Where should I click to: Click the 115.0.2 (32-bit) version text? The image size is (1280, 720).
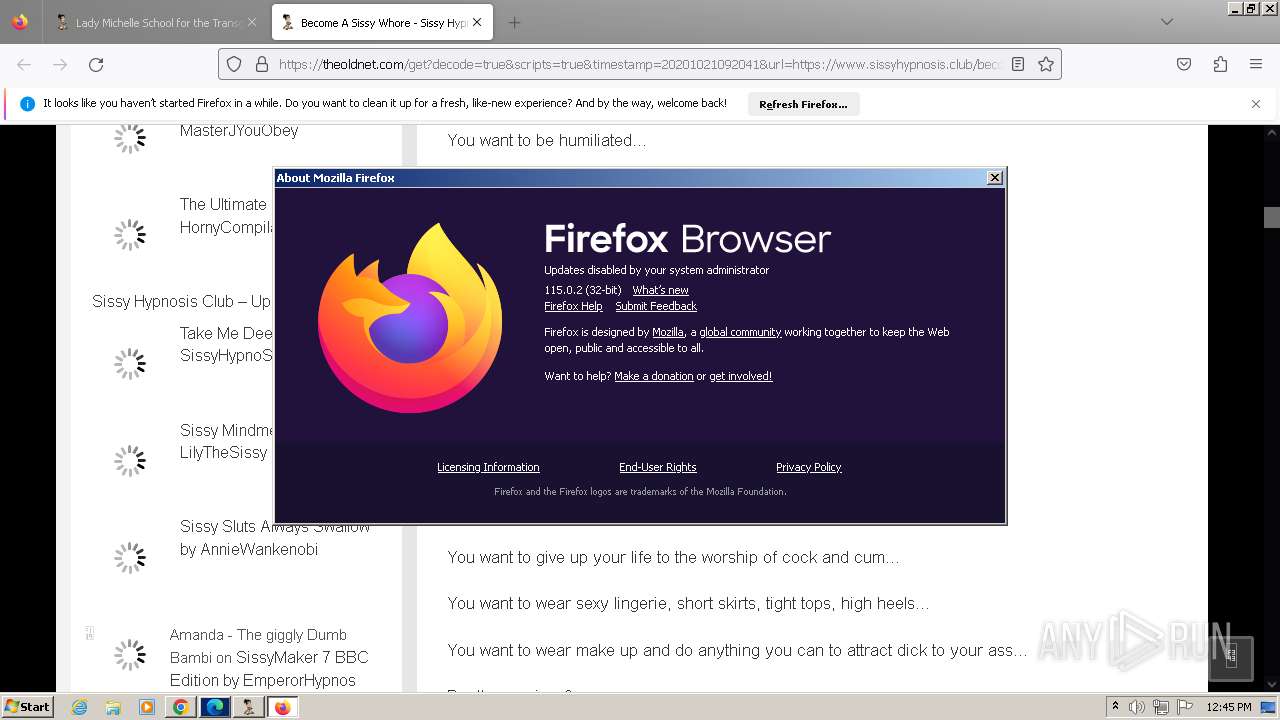tap(582, 290)
